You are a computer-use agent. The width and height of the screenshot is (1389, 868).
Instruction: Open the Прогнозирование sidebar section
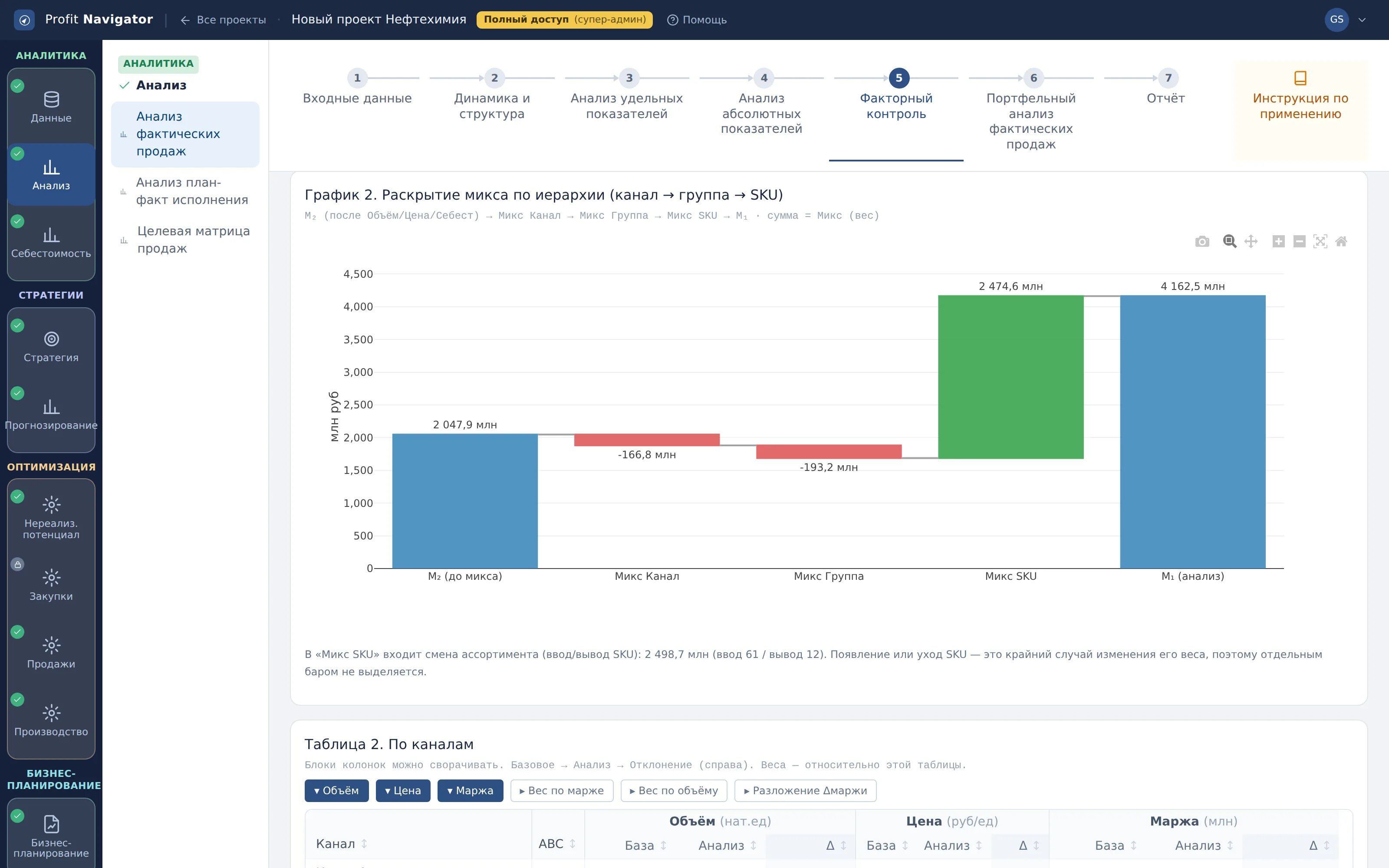(51, 414)
